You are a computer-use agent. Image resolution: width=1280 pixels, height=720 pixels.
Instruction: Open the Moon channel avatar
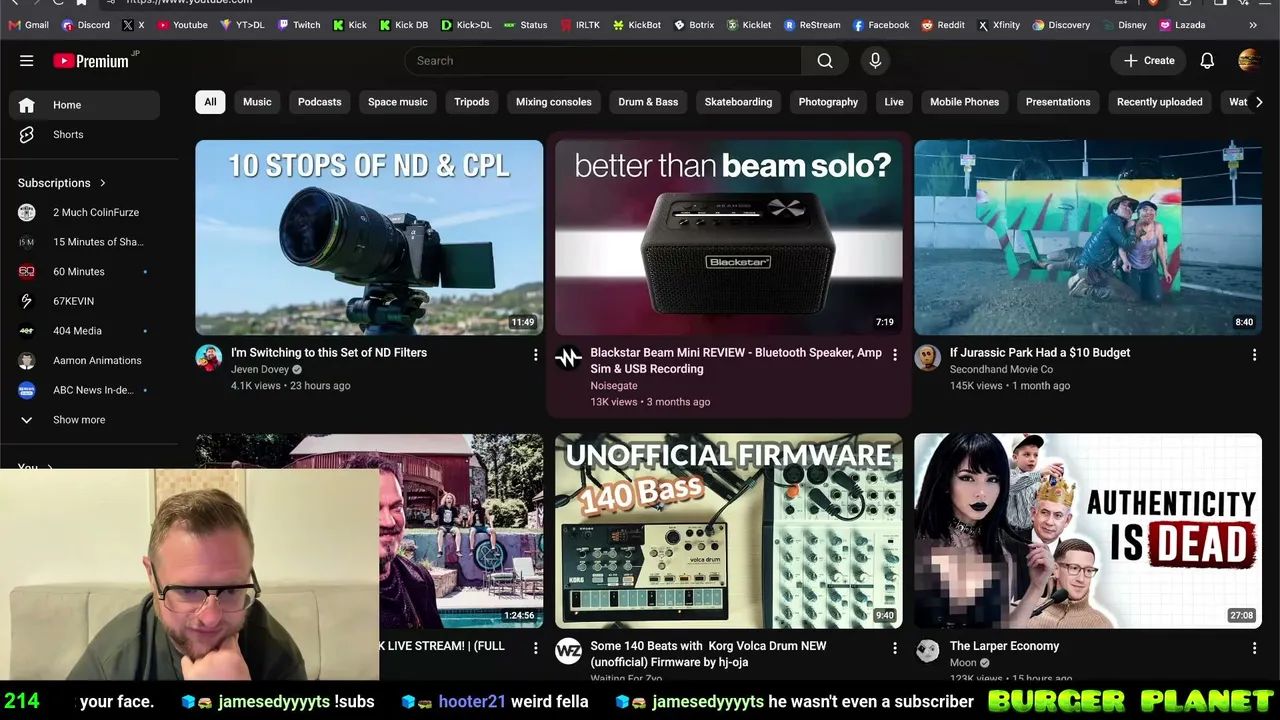click(x=928, y=652)
